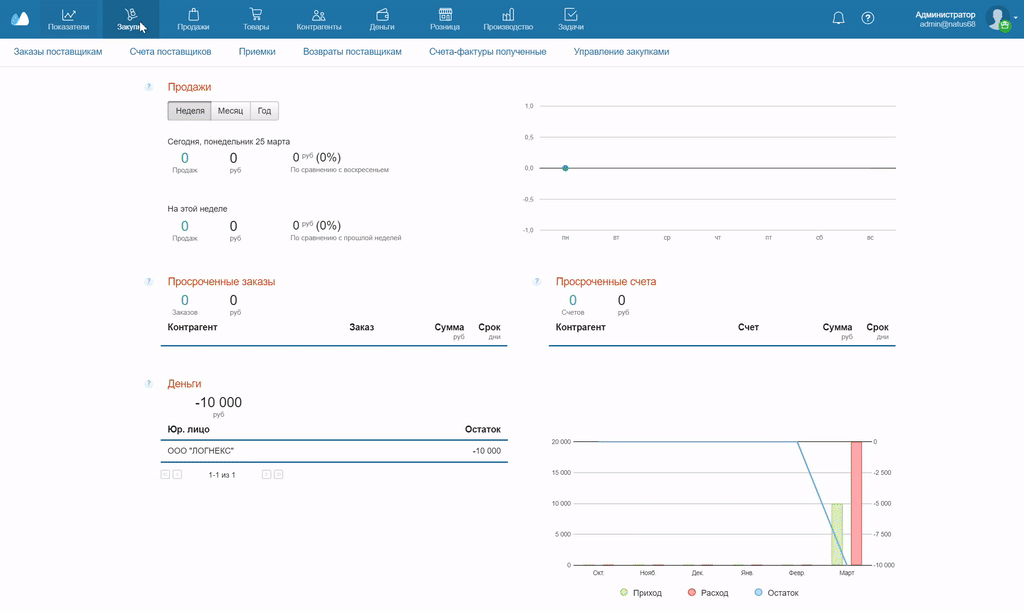Switch sales period to Неделя
The height and width of the screenshot is (611, 1024).
point(190,111)
